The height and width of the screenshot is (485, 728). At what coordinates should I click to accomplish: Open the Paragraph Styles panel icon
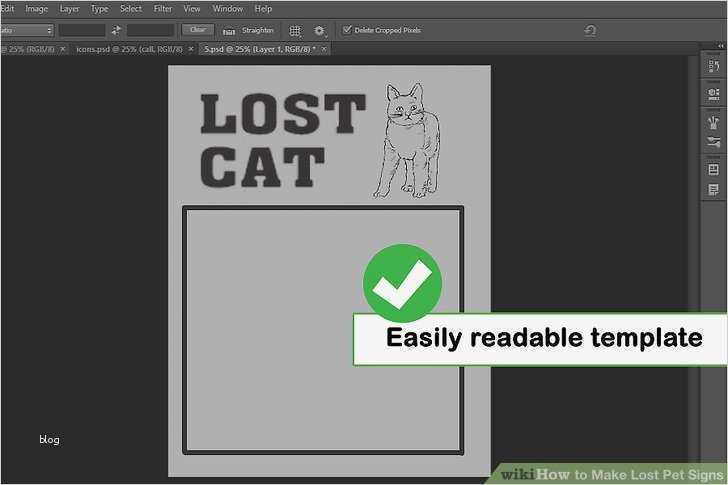pyautogui.click(x=714, y=189)
